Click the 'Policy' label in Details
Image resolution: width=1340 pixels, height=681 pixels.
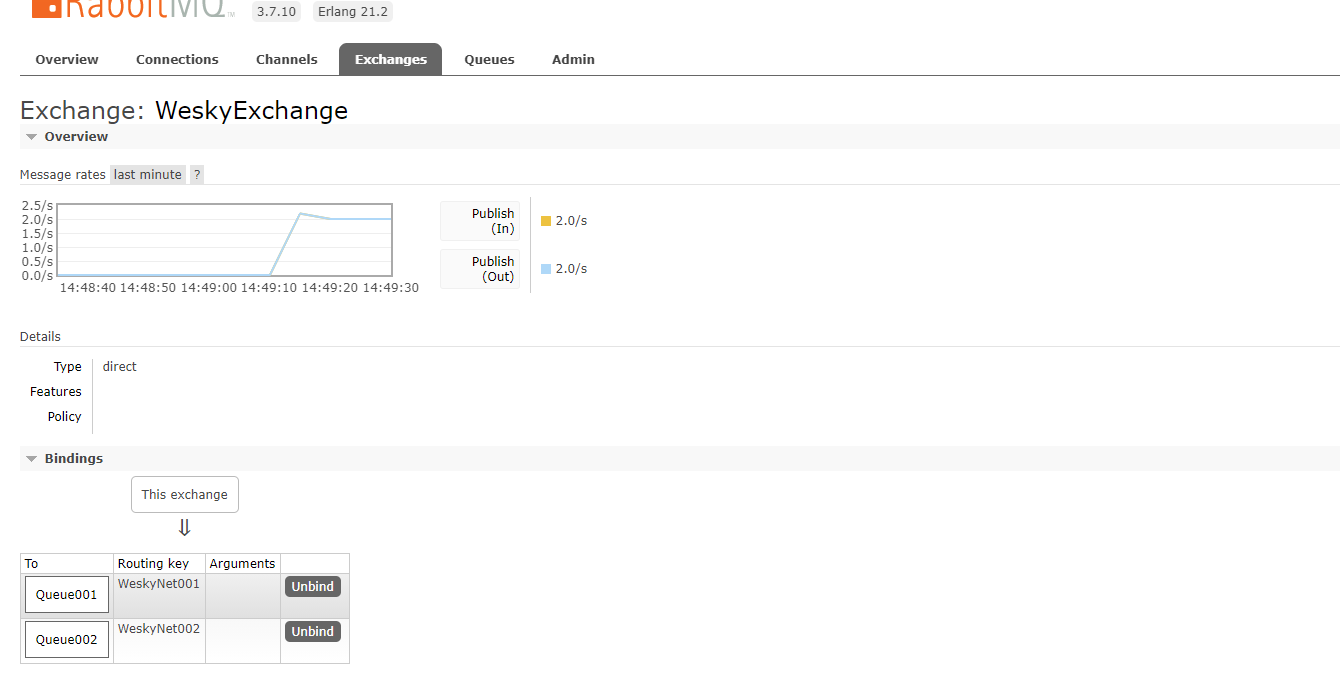click(x=65, y=417)
